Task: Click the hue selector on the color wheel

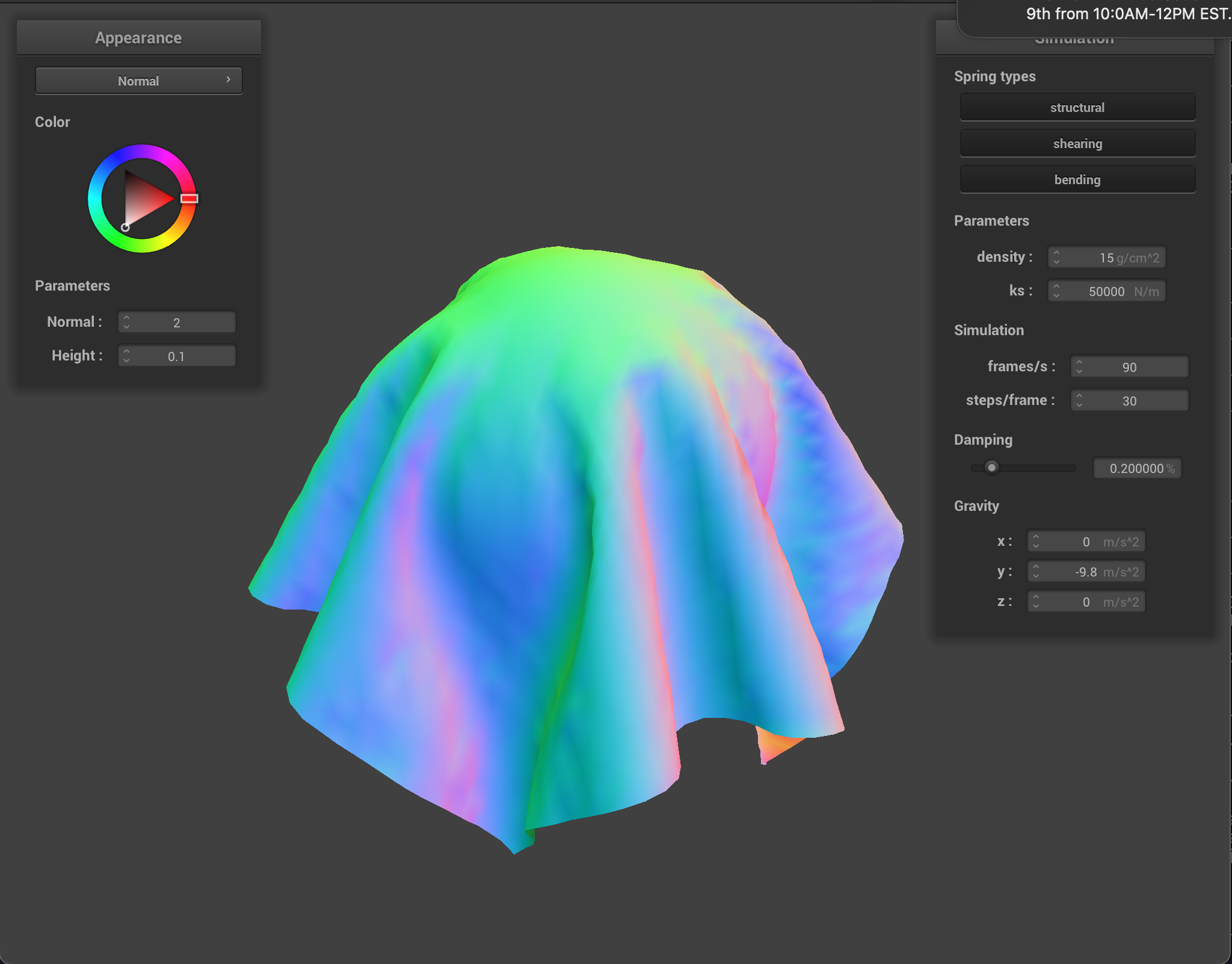Action: [189, 199]
